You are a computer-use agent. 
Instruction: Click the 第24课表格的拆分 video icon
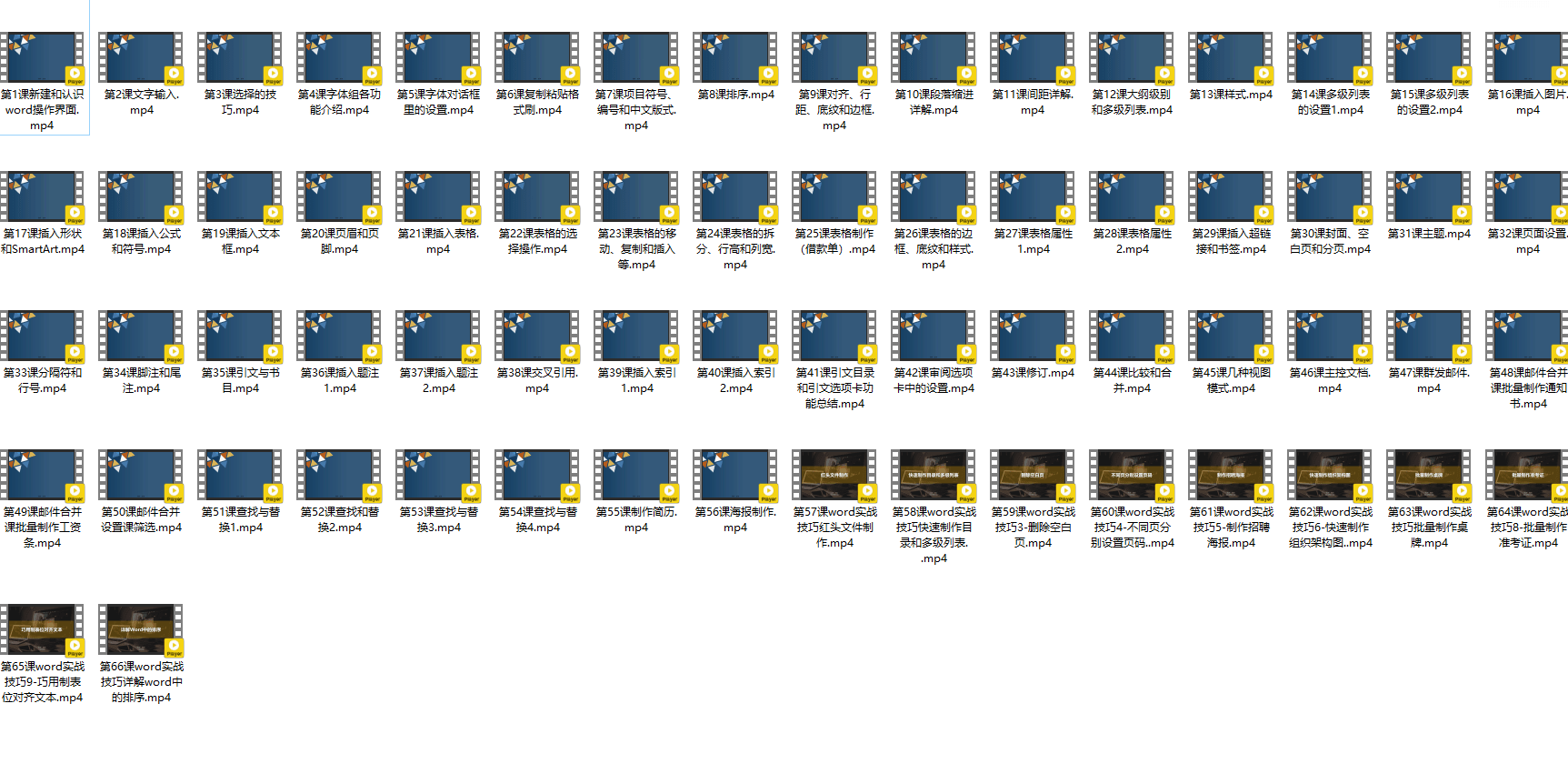pyautogui.click(x=735, y=197)
